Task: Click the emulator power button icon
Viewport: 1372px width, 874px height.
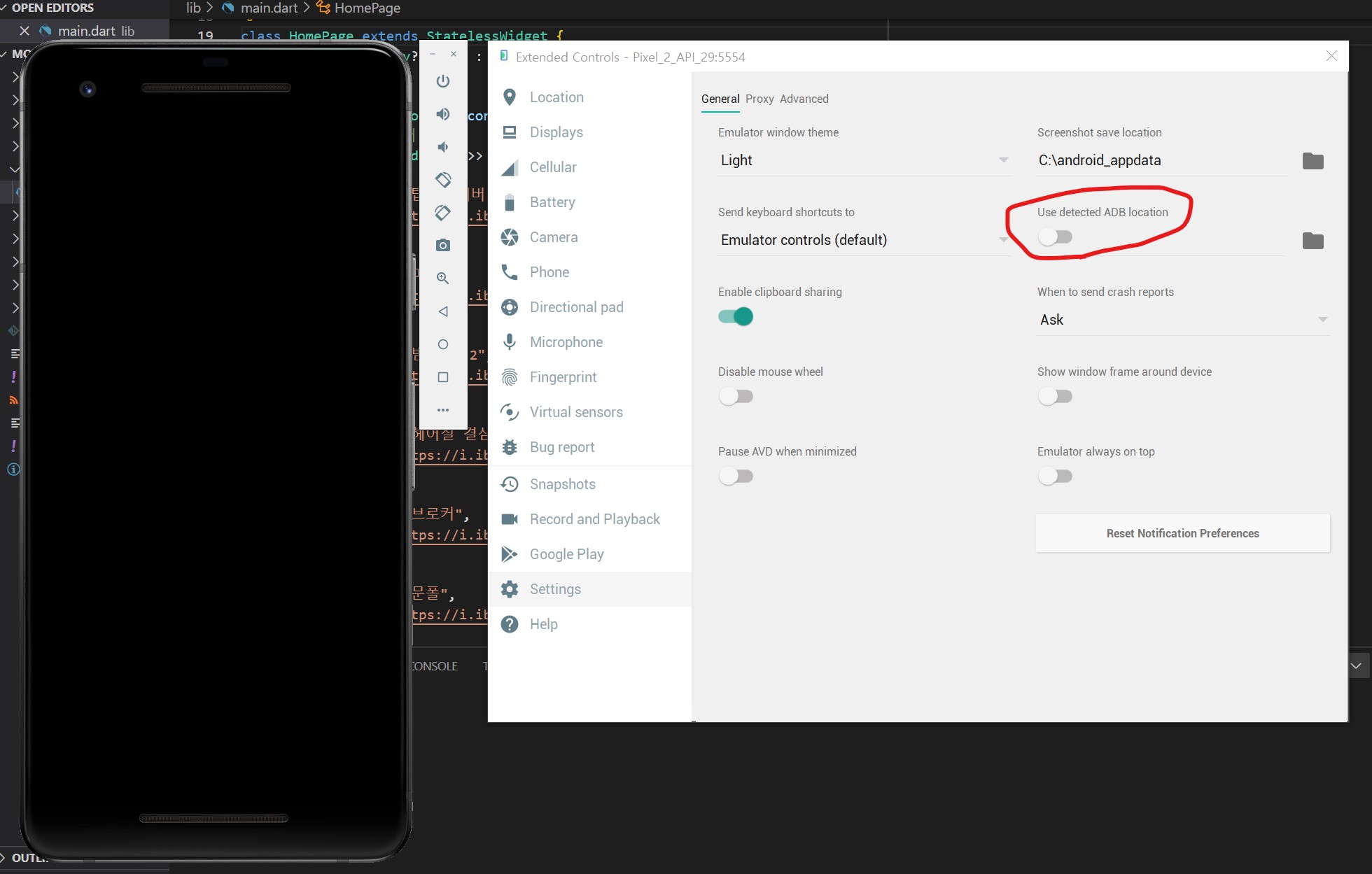Action: pyautogui.click(x=443, y=81)
